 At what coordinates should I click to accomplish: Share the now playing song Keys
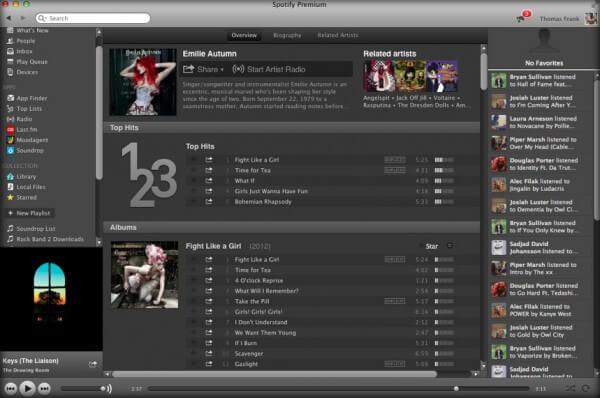93,364
